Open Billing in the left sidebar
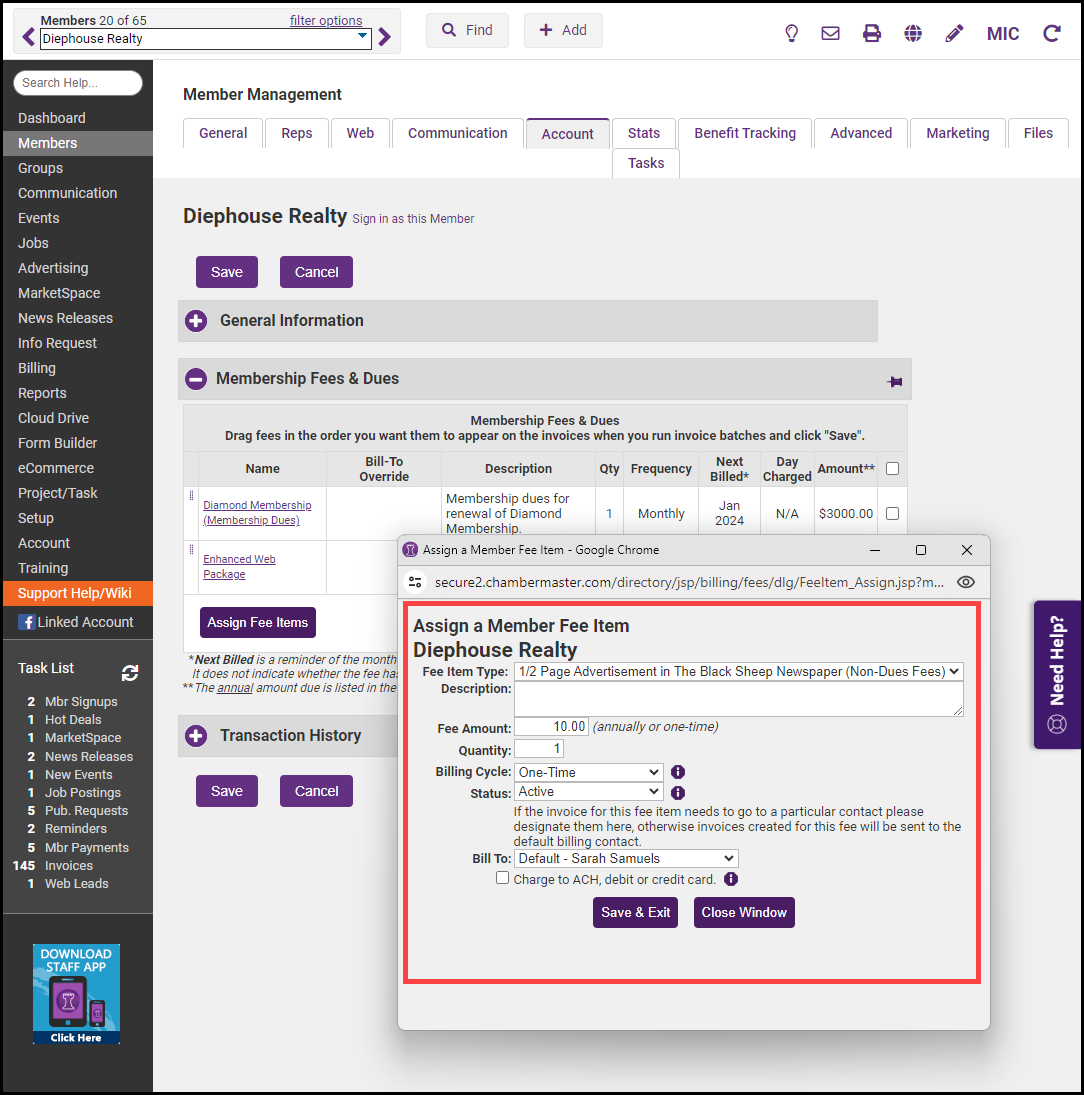The image size is (1084, 1095). 37,368
